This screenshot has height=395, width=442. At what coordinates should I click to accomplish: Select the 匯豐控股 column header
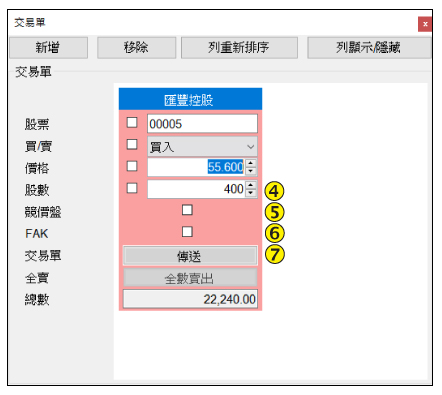click(190, 99)
